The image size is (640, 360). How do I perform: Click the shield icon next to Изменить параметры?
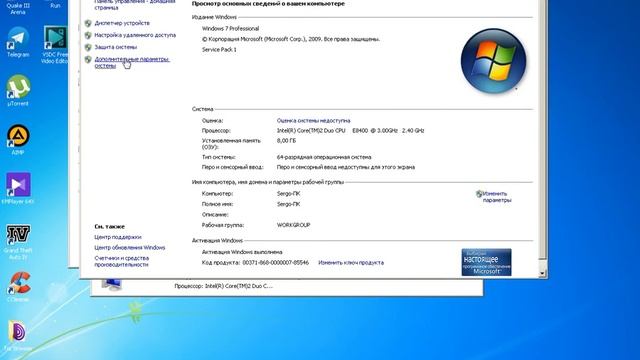point(479,194)
